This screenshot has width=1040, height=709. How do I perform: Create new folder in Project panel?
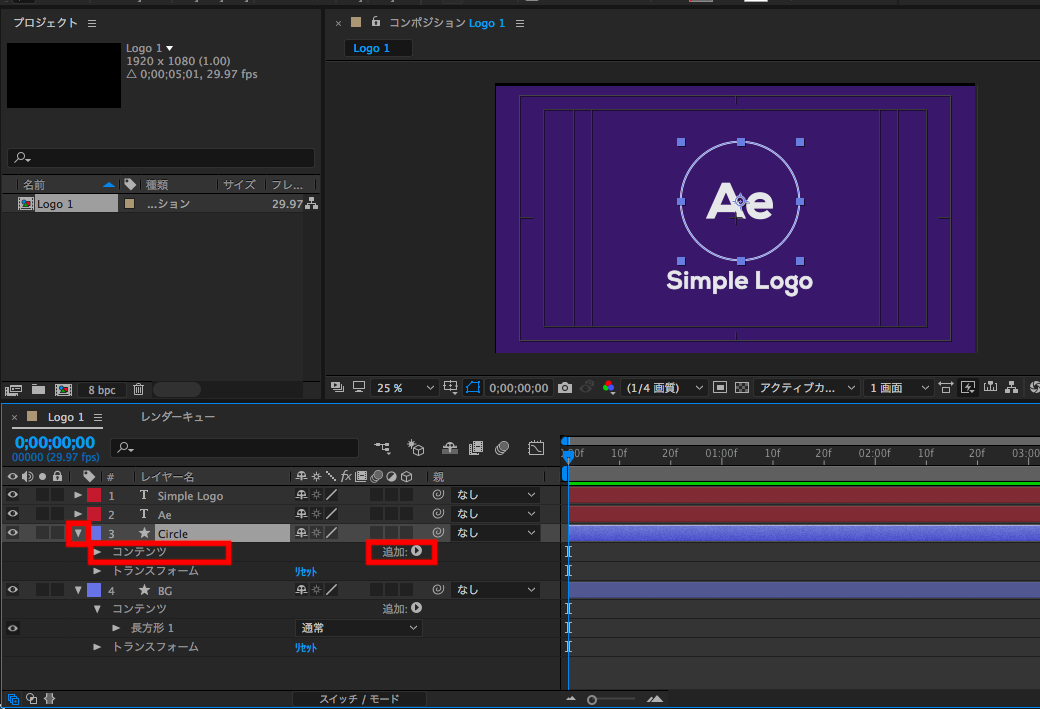click(x=38, y=390)
